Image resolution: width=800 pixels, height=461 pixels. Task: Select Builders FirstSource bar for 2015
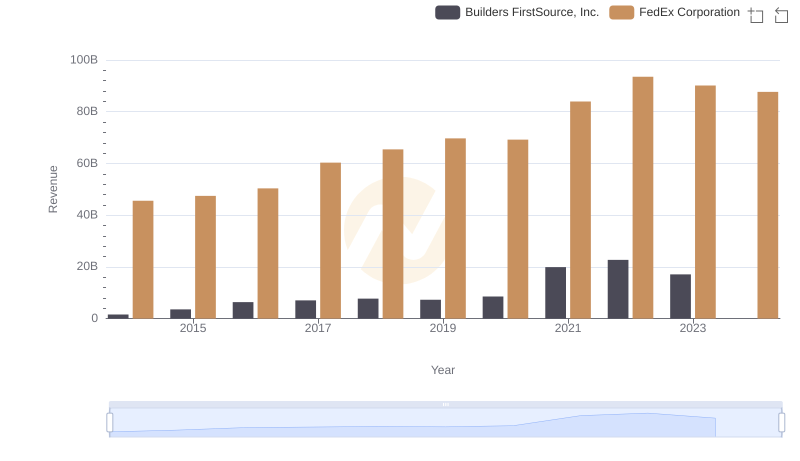(x=181, y=314)
